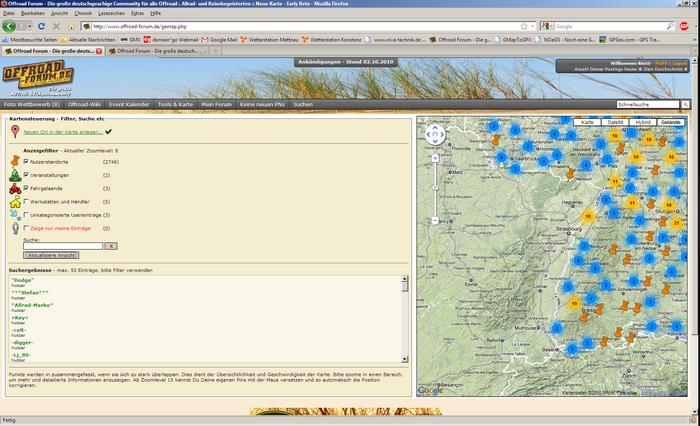Click the blue uncategorized entries icon

pos(15,215)
